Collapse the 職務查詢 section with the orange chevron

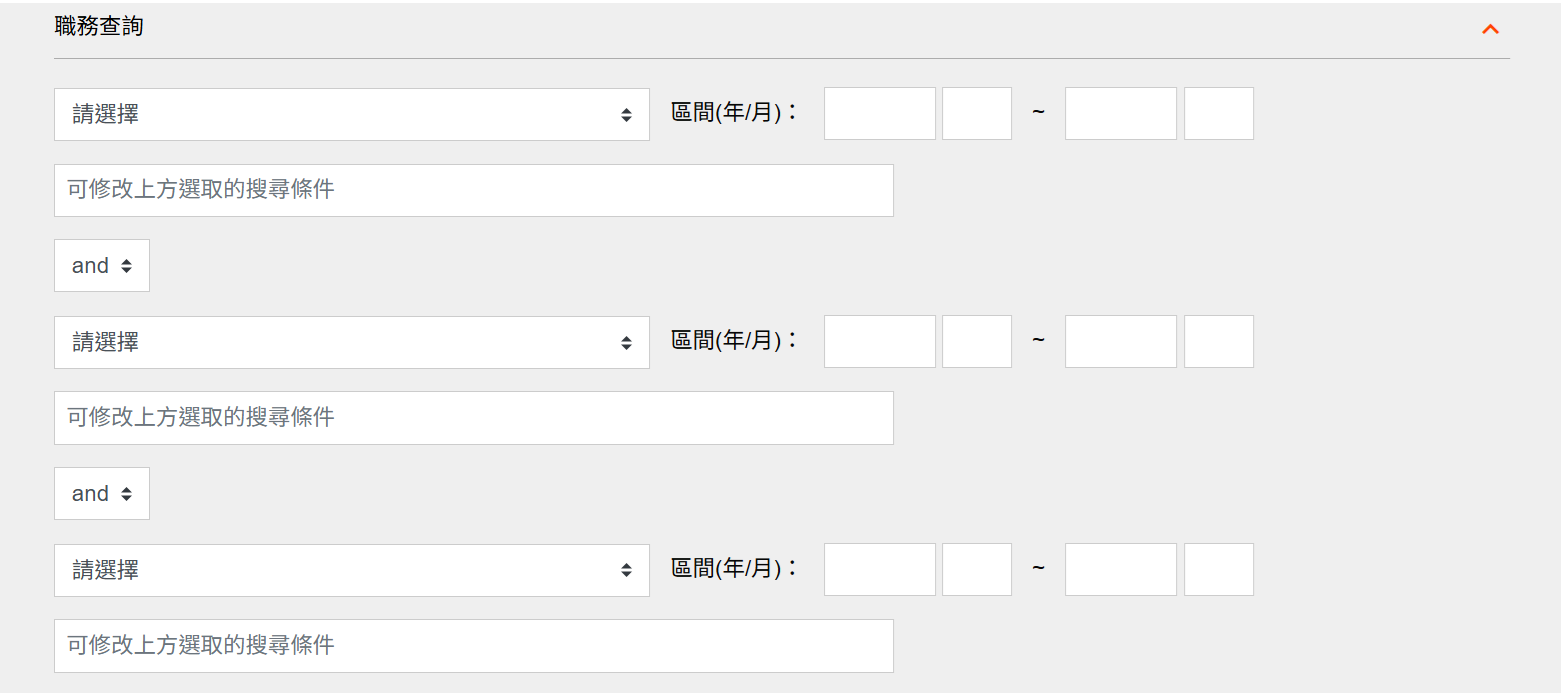click(x=1490, y=29)
